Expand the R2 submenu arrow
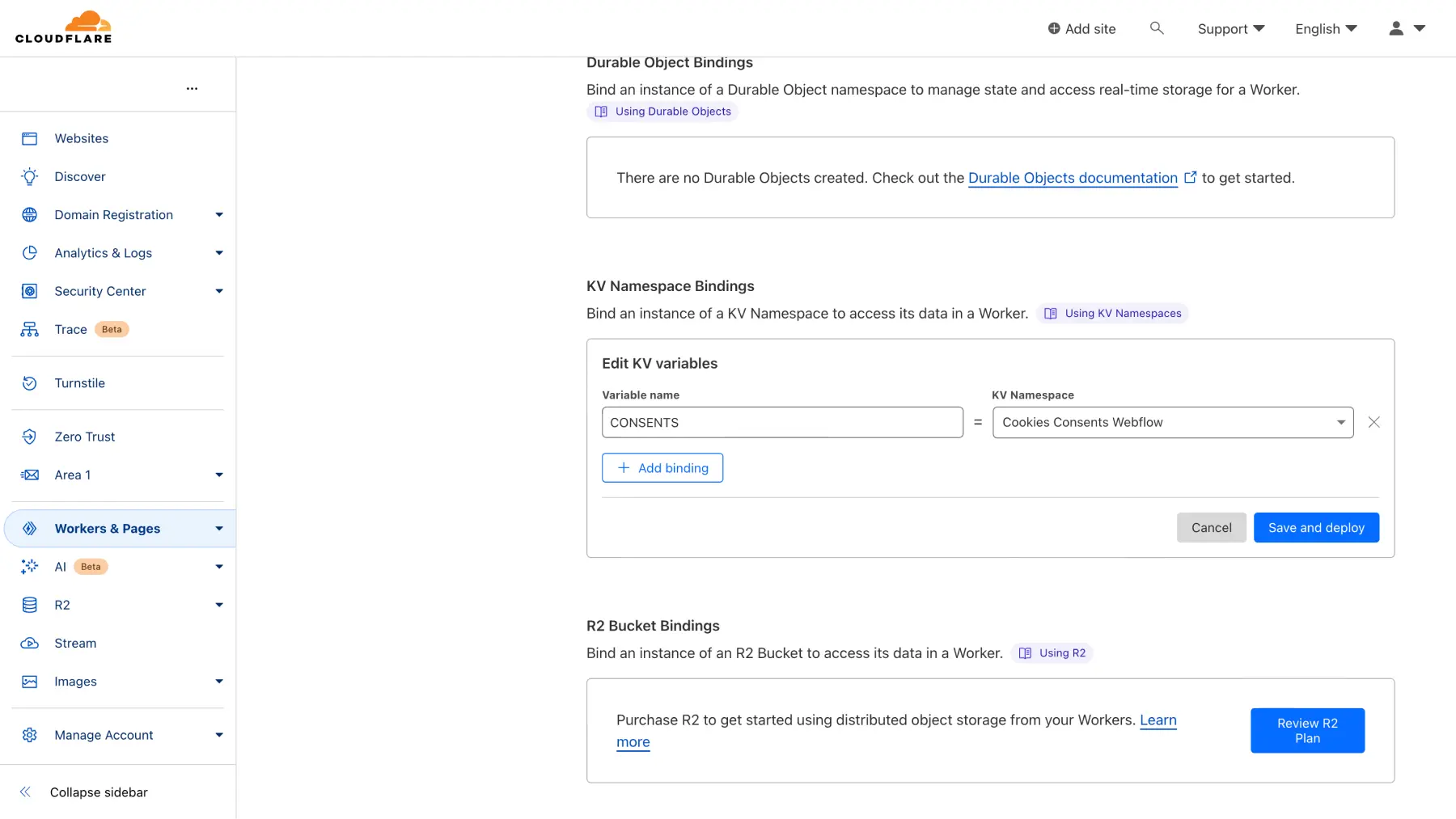1456x819 pixels. coord(219,605)
